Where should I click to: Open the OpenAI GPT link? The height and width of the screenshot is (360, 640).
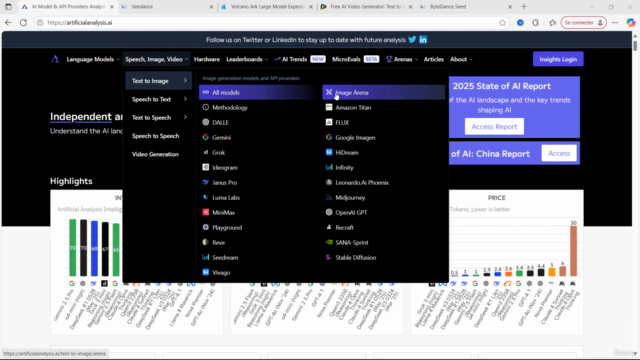351,212
